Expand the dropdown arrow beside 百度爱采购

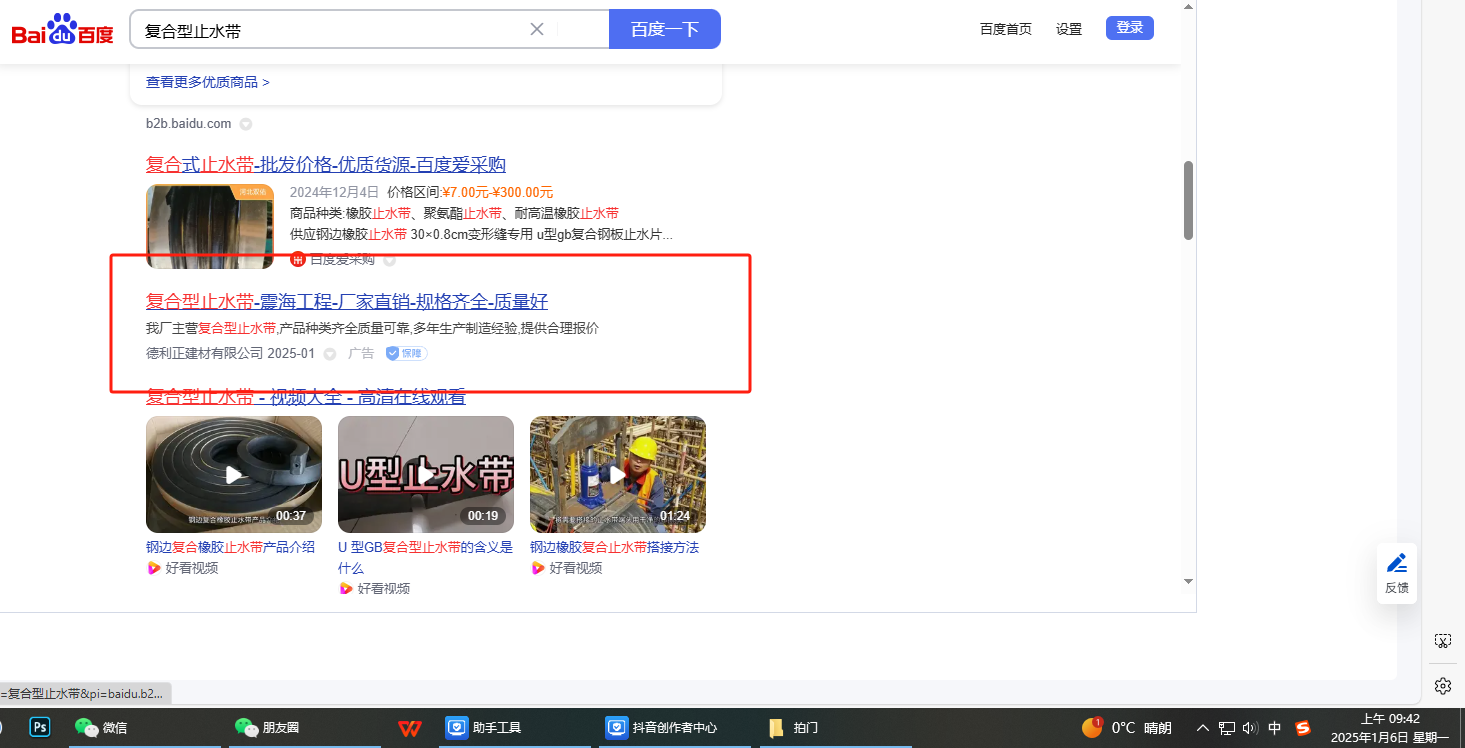point(390,260)
